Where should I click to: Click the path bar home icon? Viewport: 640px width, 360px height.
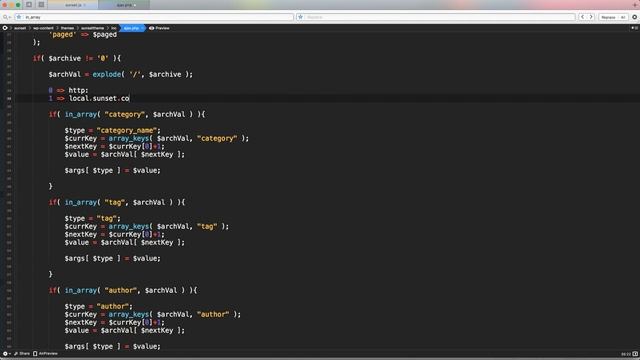point(5,28)
